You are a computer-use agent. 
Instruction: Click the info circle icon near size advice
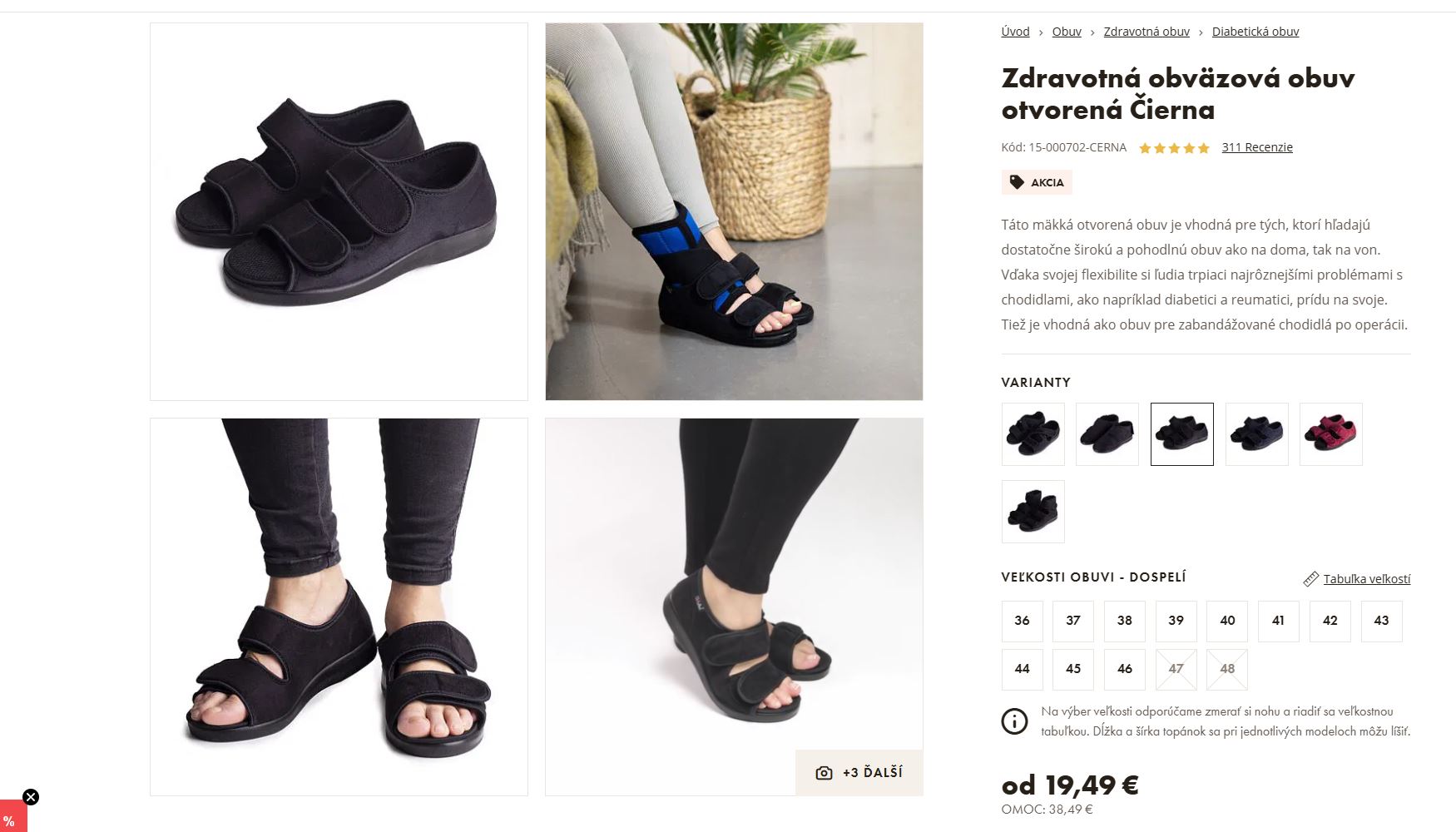(x=1014, y=721)
